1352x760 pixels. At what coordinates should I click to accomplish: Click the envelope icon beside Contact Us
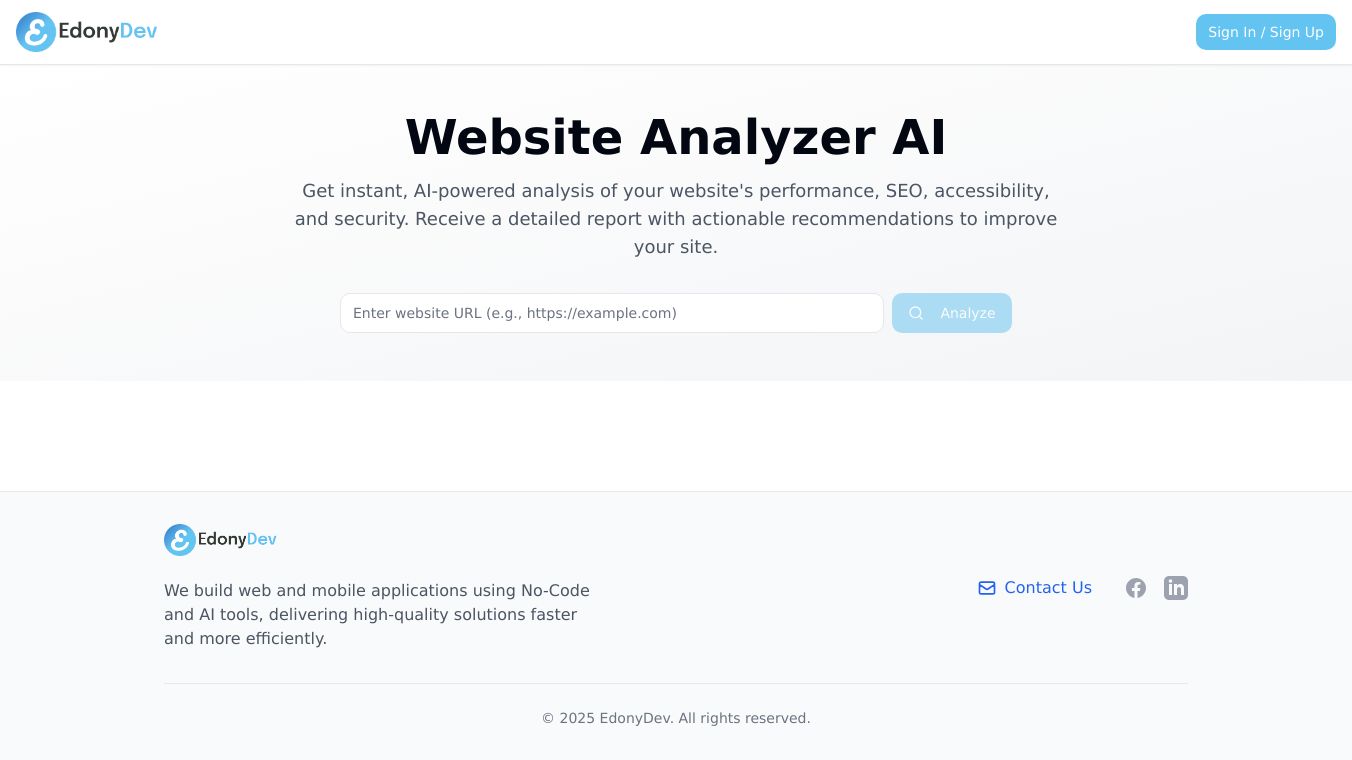pyautogui.click(x=987, y=588)
